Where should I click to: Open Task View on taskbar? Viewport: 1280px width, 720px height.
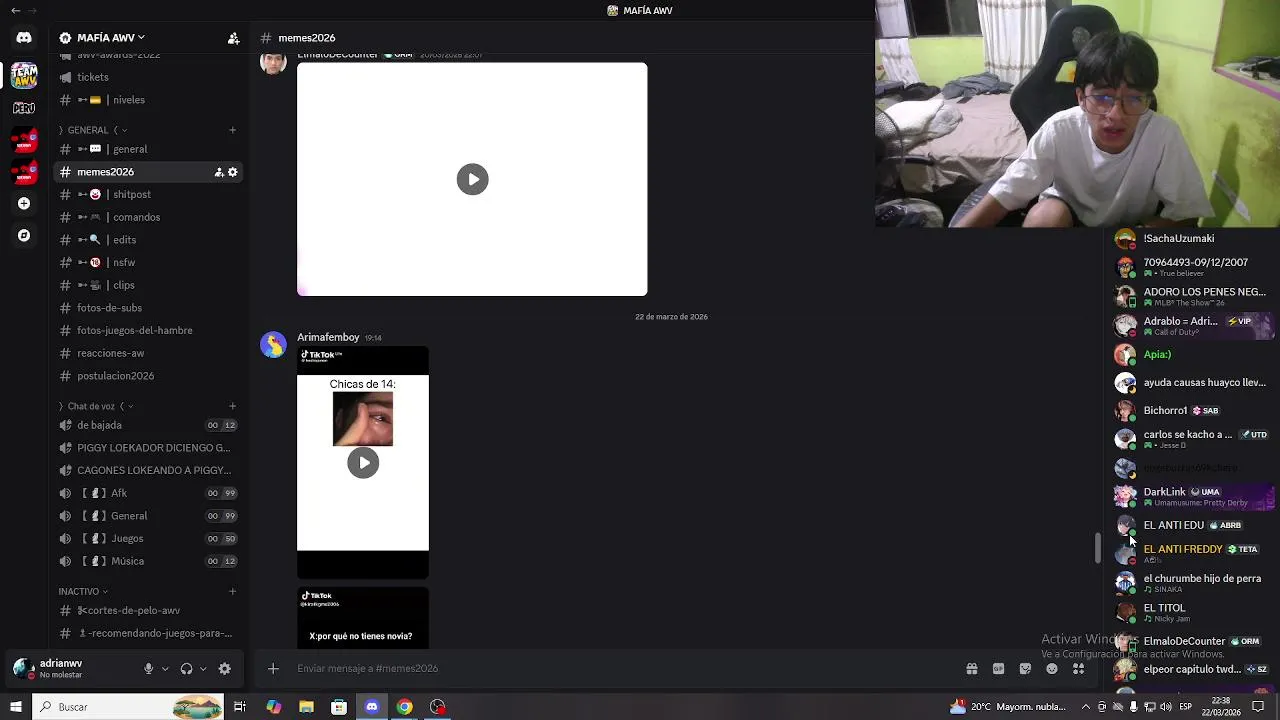(x=240, y=707)
